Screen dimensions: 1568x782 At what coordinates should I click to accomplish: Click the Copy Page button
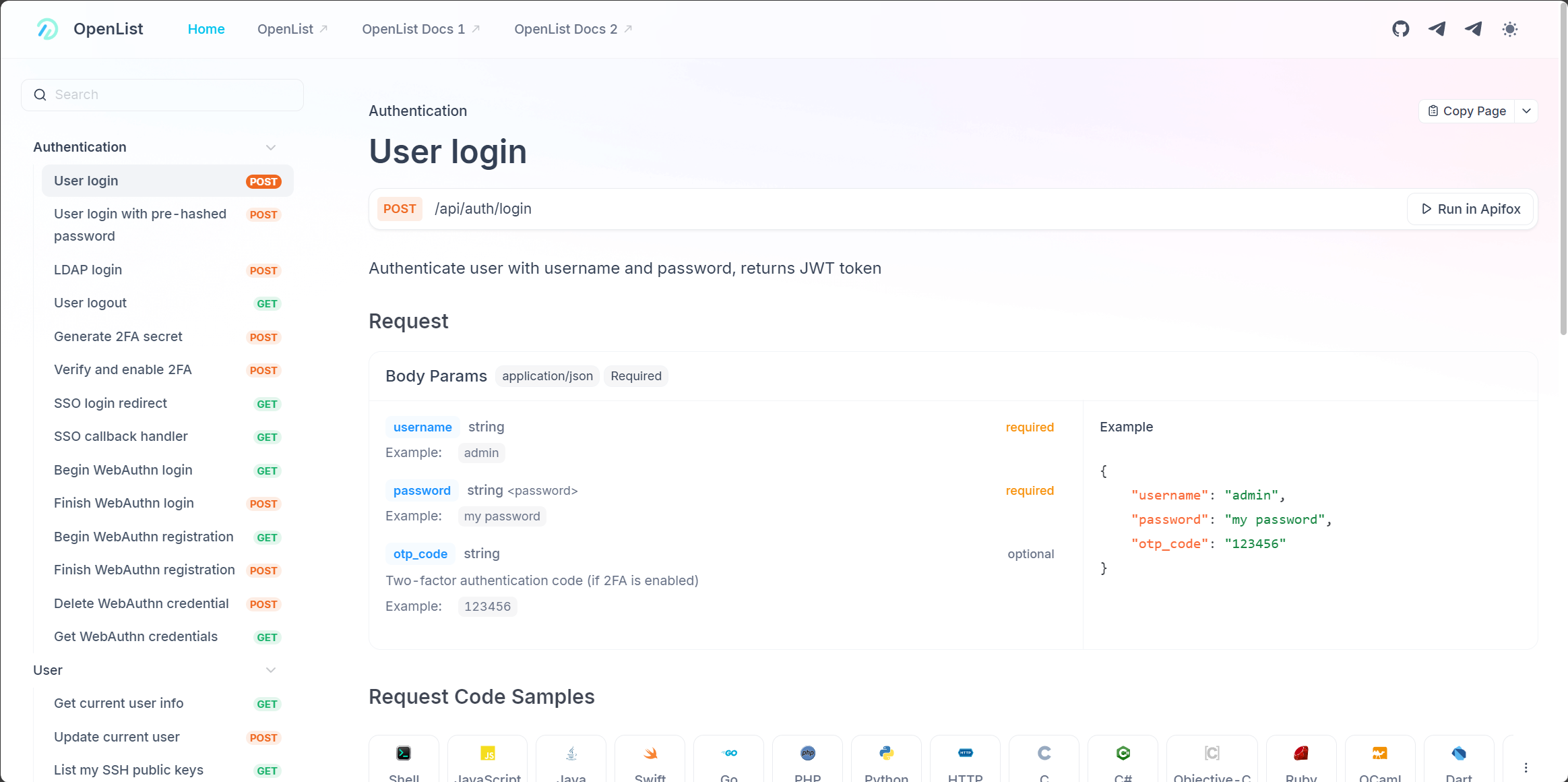coord(1467,111)
